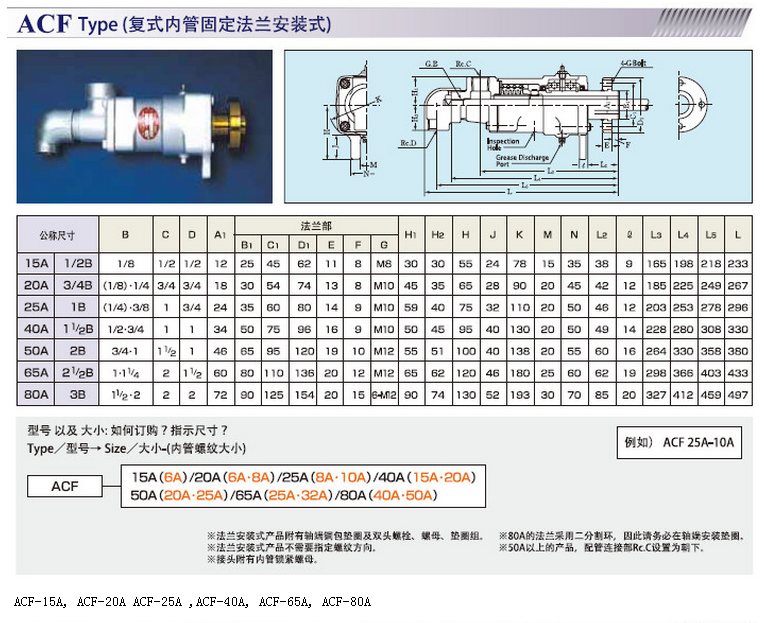
Task: Click the L value 433
Action: pyautogui.click(x=738, y=373)
